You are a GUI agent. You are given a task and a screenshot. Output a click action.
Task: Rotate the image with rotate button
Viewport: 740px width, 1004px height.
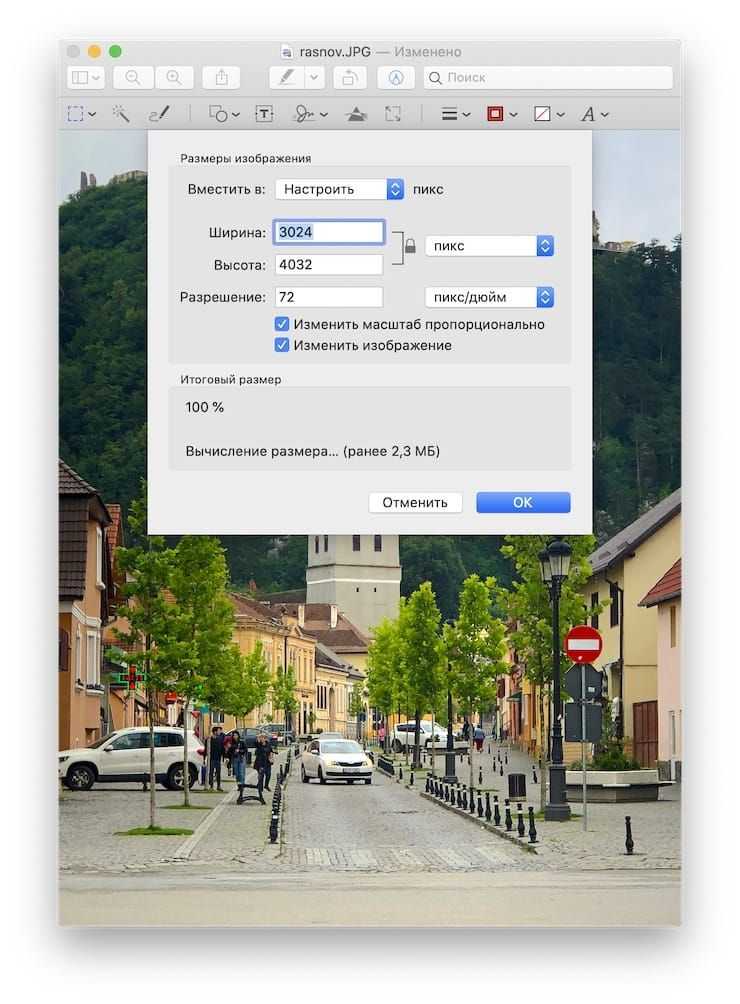coord(350,77)
